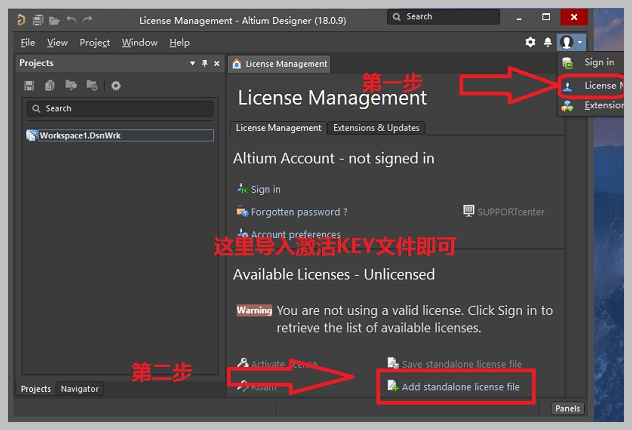Click the user account avatar icon
The height and width of the screenshot is (430, 632).
point(567,42)
